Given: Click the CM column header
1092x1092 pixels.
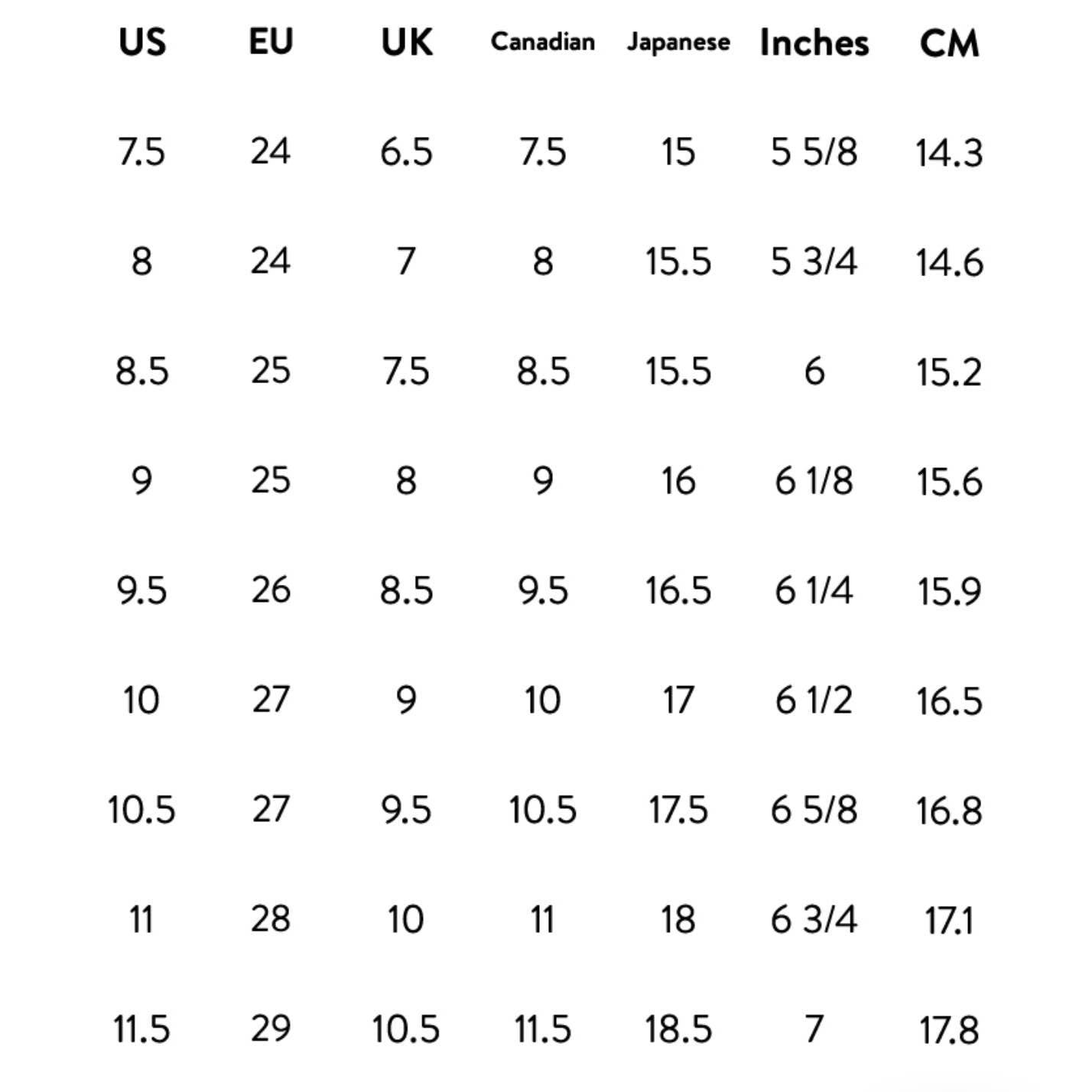Looking at the screenshot, I should pyautogui.click(x=949, y=42).
